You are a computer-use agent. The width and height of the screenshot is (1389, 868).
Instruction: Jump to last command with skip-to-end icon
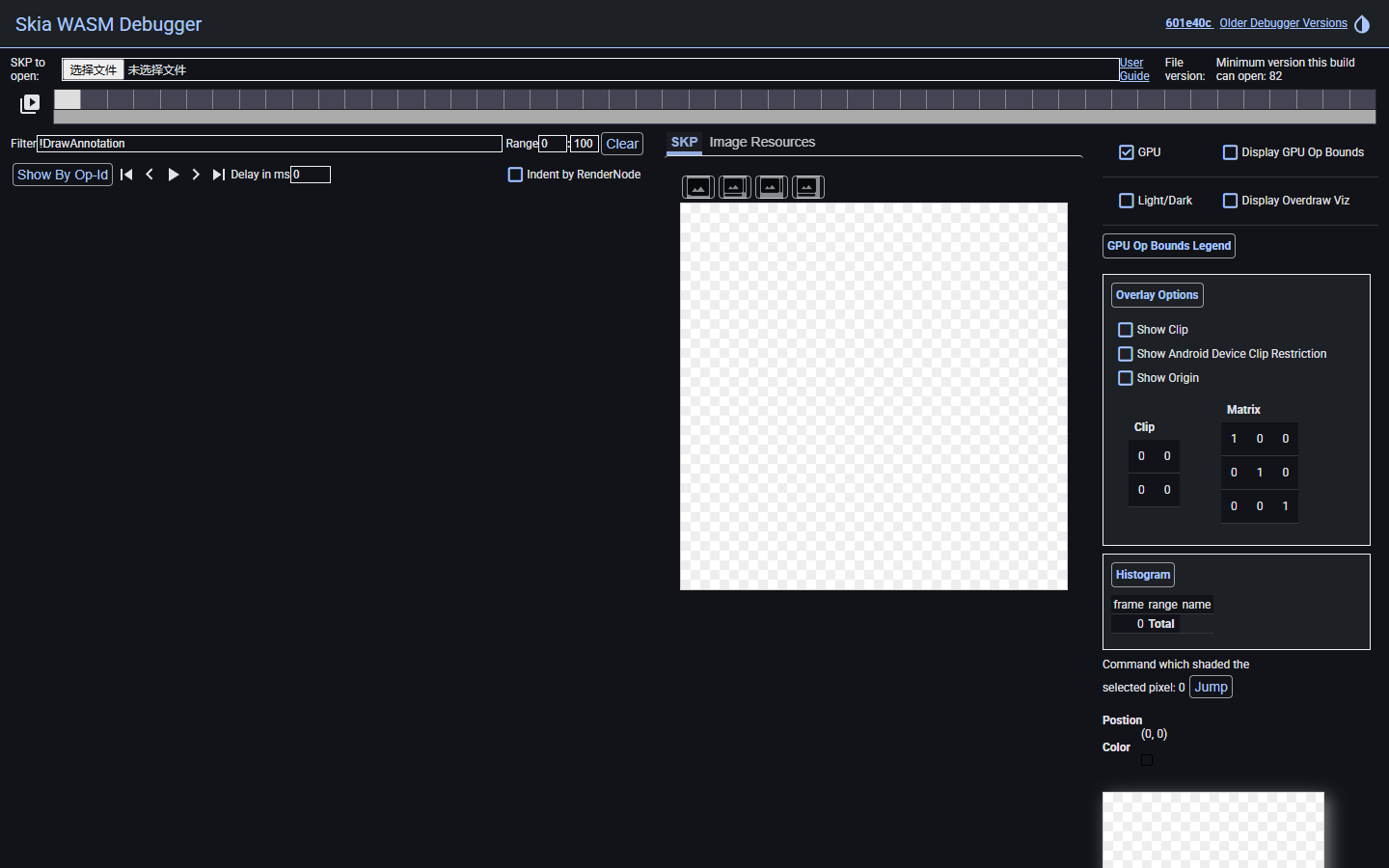(219, 175)
